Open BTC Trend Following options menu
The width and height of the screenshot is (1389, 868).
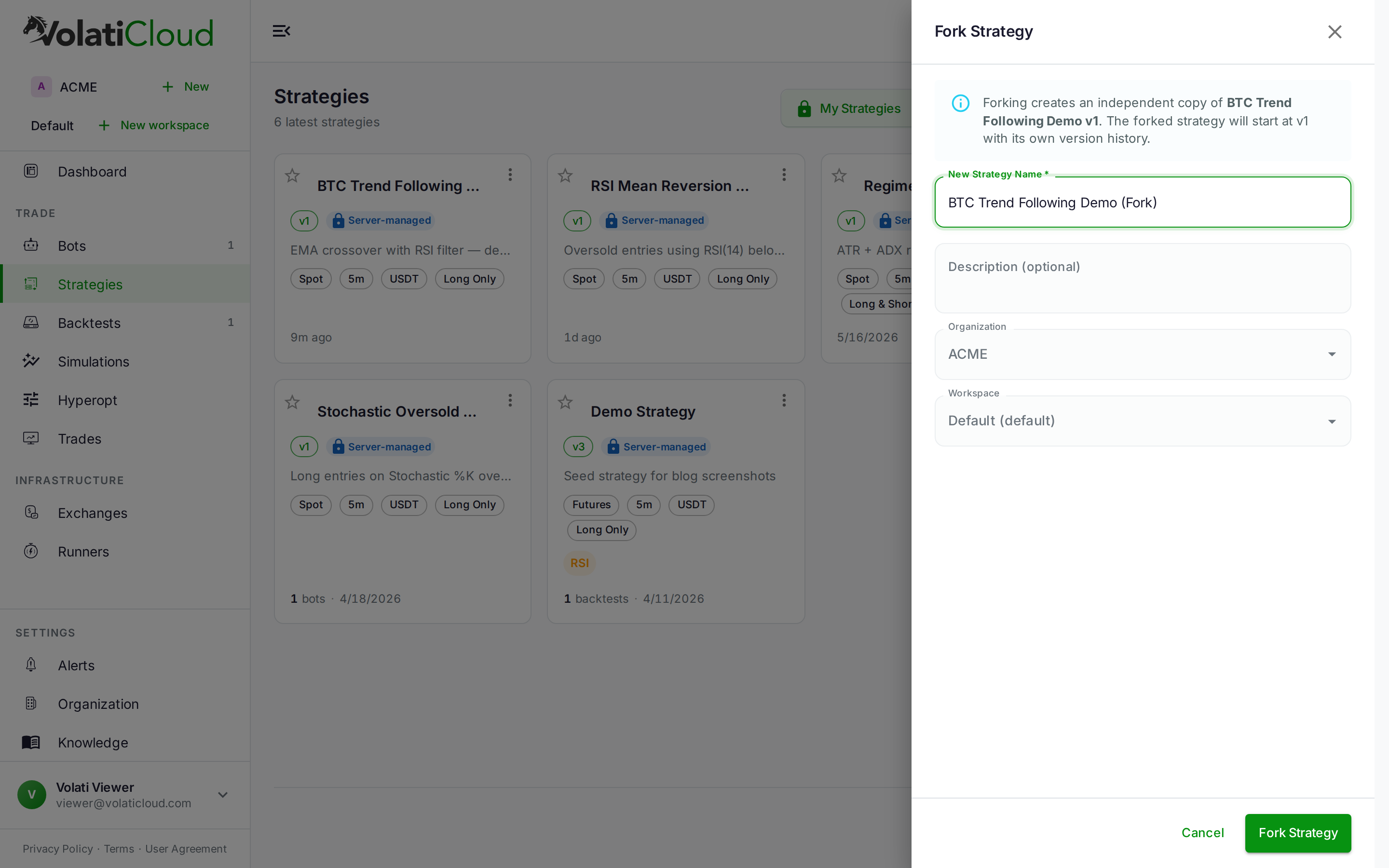click(510, 175)
